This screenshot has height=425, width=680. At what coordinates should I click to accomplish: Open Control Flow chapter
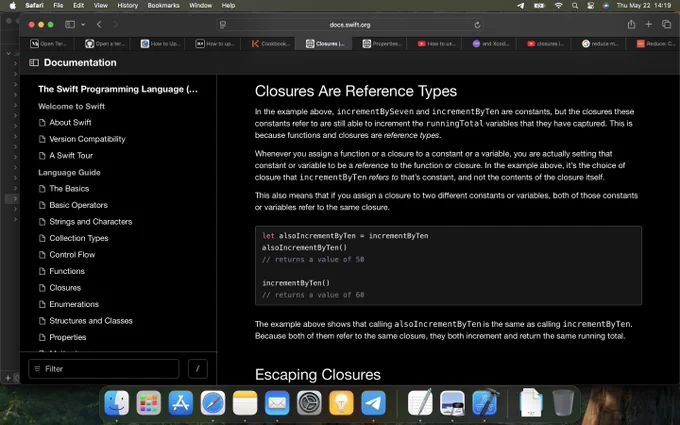(x=72, y=255)
